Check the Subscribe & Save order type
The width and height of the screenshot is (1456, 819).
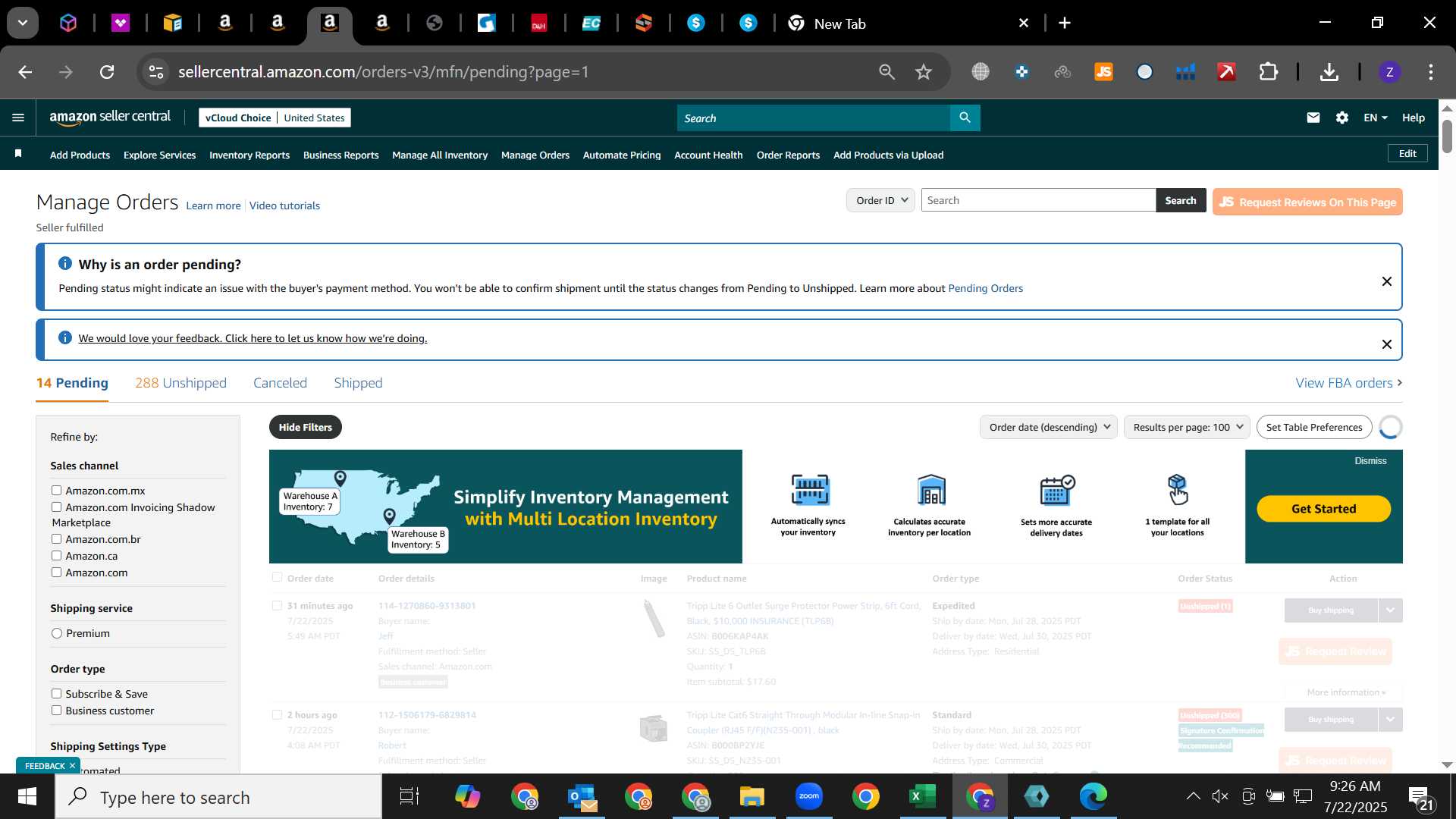tap(56, 694)
